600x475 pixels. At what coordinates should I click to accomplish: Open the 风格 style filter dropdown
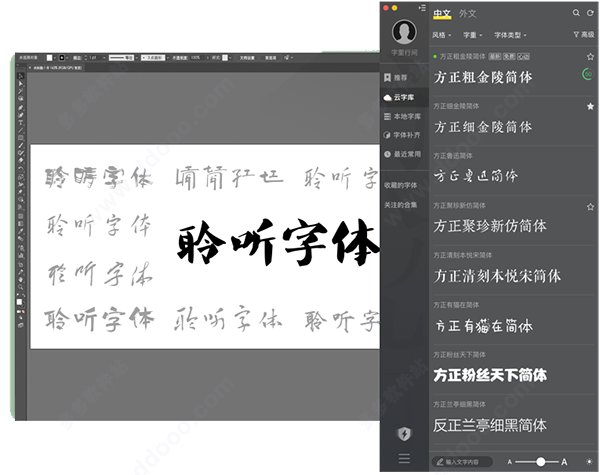point(442,35)
